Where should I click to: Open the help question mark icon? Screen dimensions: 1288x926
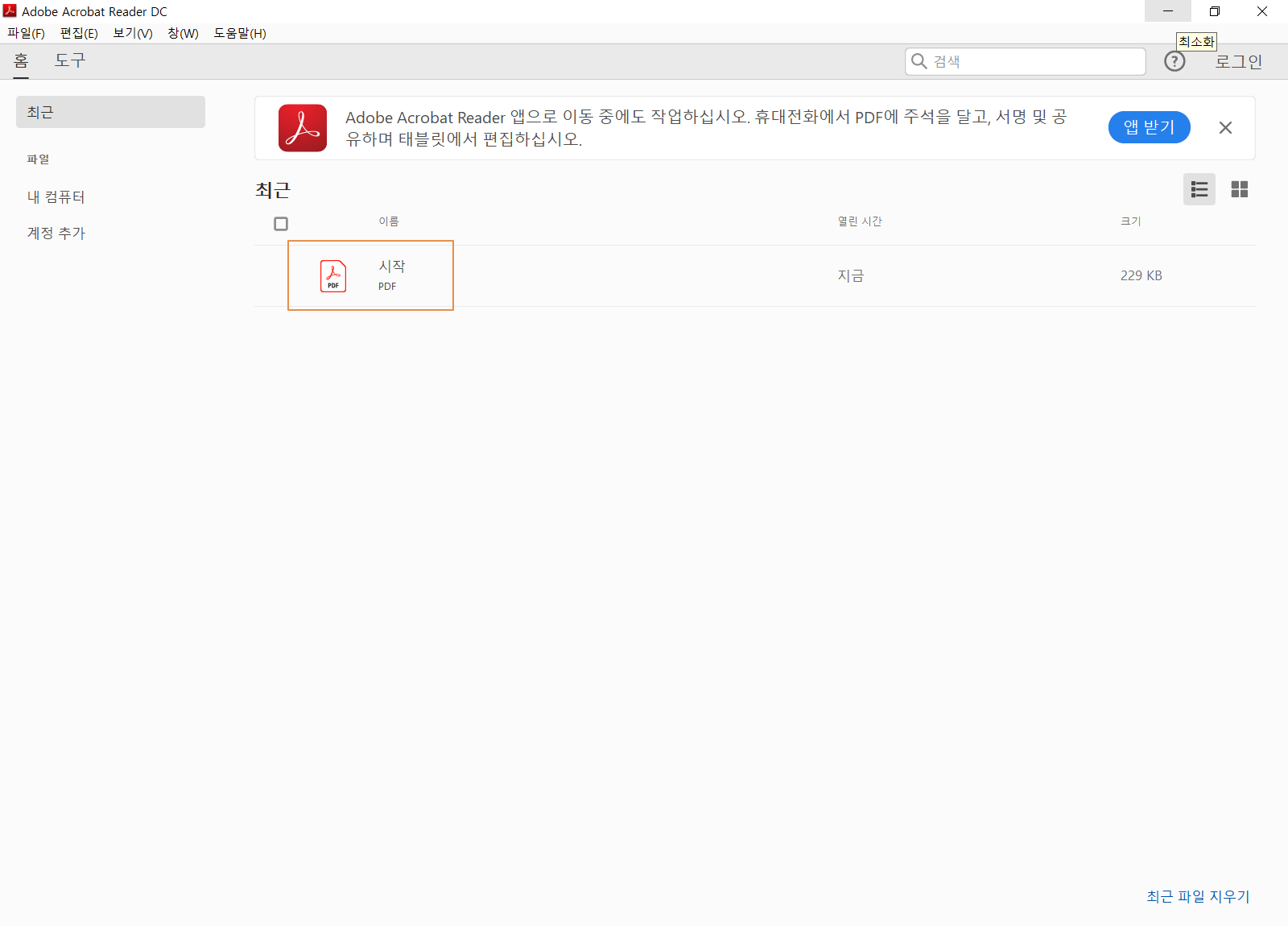[x=1174, y=61]
